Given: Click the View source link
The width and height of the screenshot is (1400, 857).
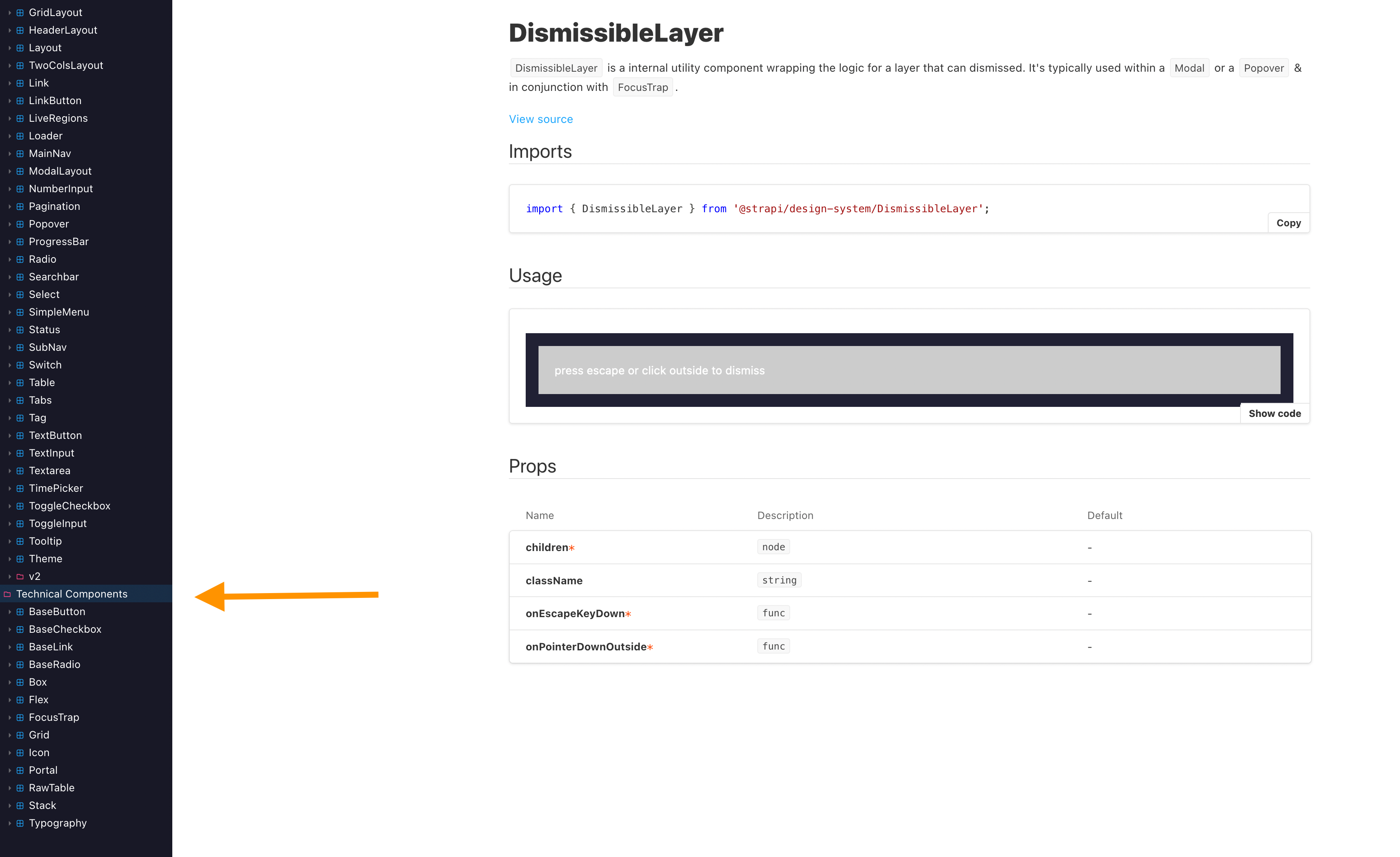Looking at the screenshot, I should (x=541, y=119).
